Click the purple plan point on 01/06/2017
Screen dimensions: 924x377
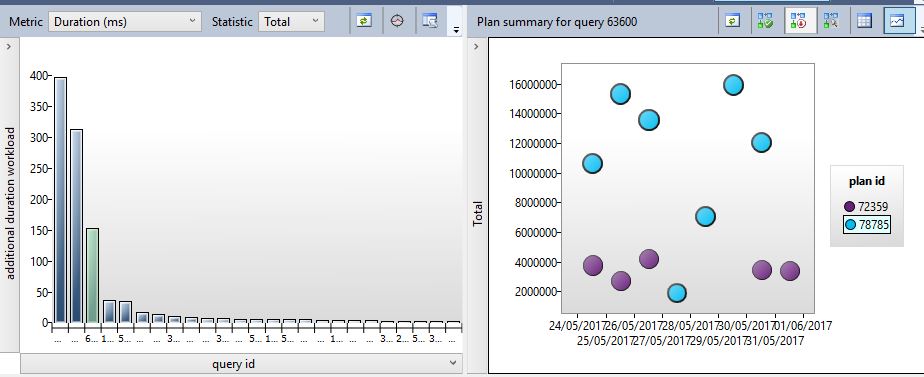tap(790, 271)
